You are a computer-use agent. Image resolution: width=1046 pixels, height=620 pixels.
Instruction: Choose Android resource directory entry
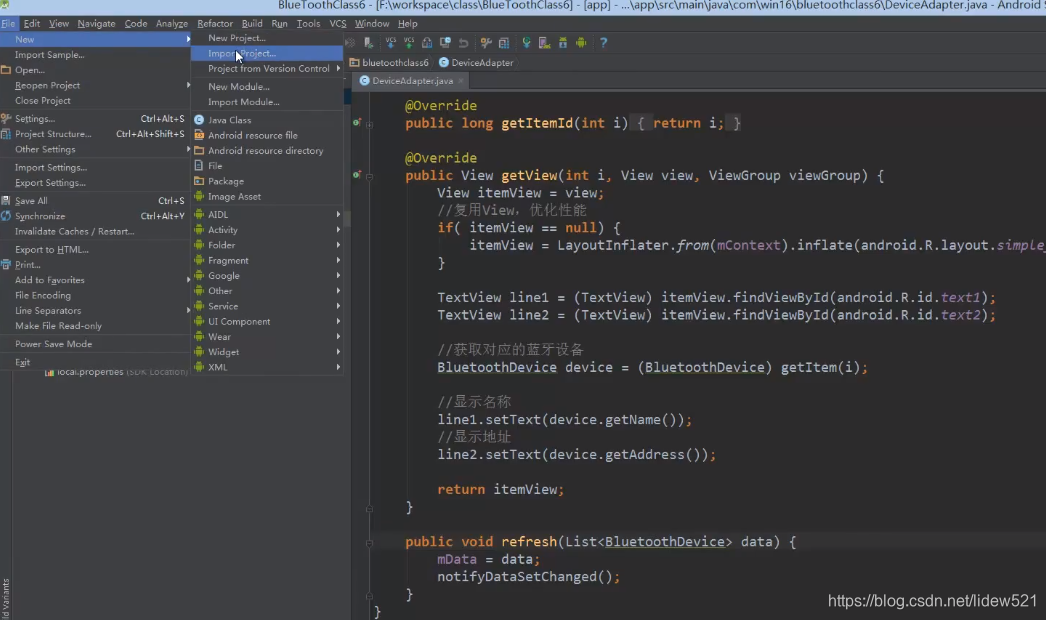tap(267, 151)
